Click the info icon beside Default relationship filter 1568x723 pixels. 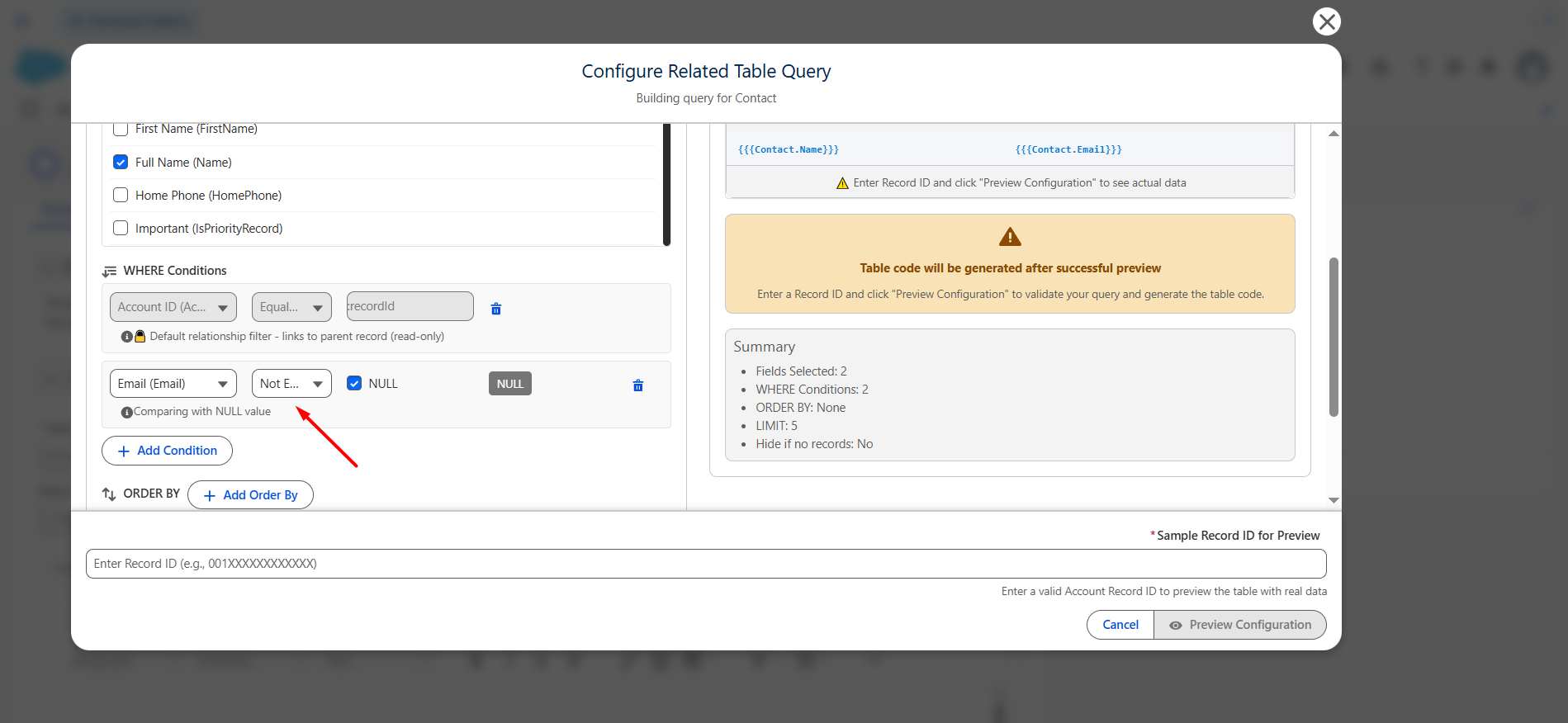coord(126,337)
